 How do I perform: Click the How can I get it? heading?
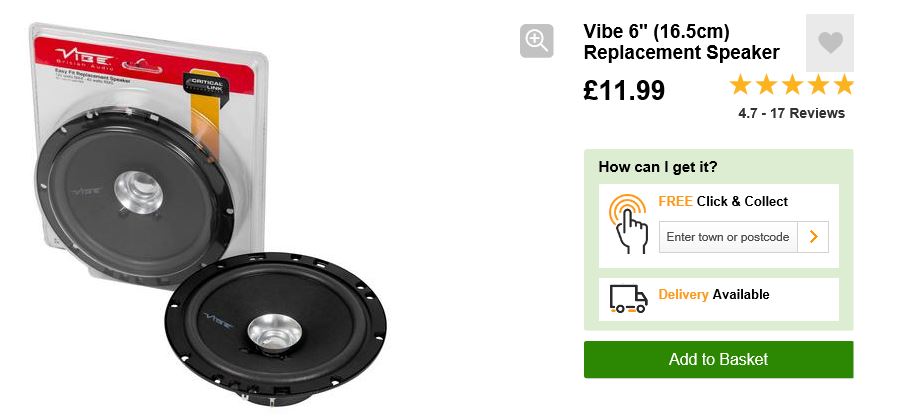tap(658, 167)
